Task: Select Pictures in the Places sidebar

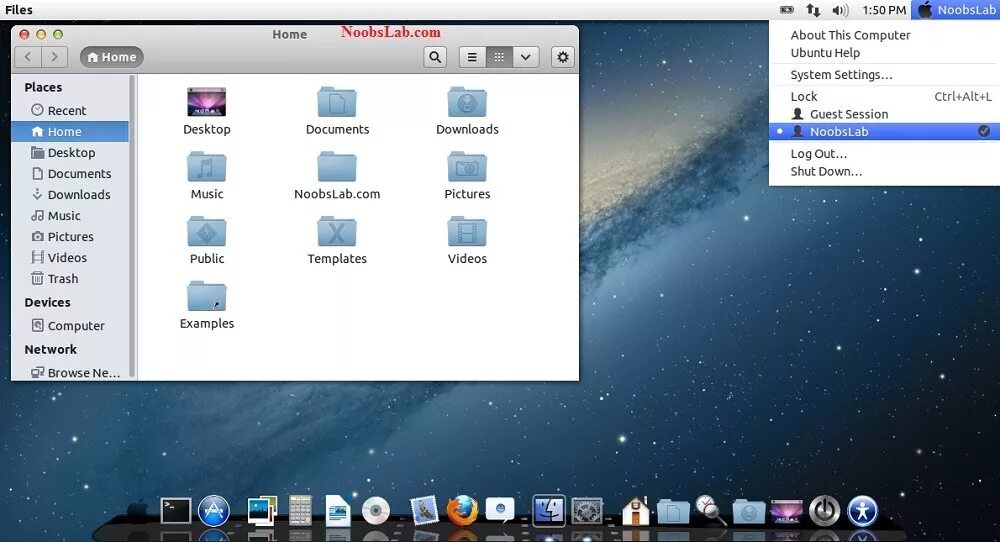Action: 70,237
